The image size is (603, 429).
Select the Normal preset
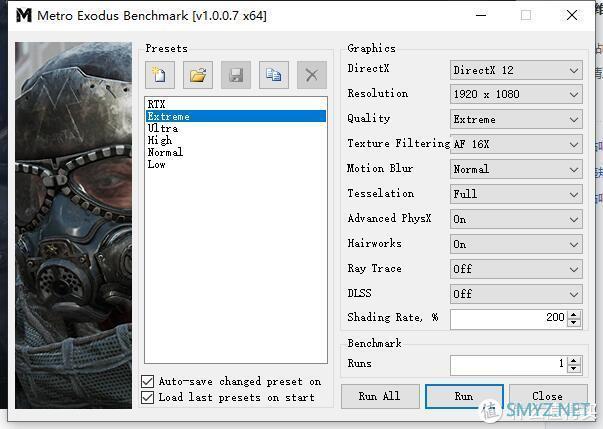(x=236, y=152)
